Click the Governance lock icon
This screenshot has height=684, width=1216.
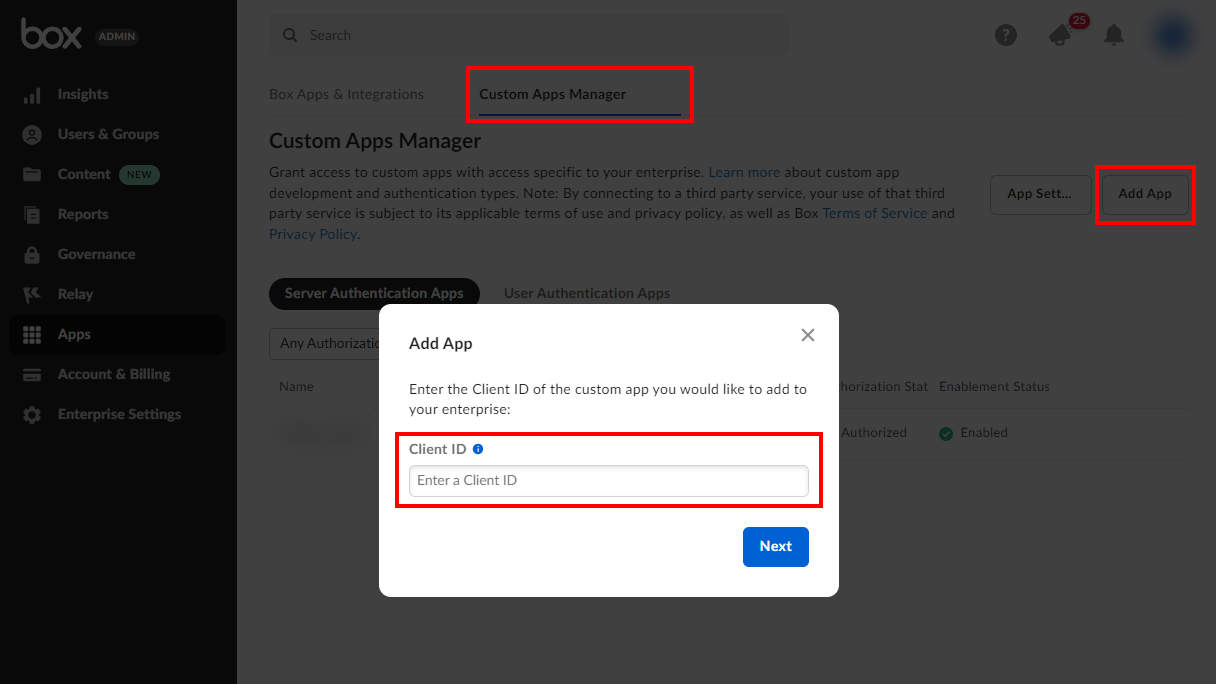(32, 255)
